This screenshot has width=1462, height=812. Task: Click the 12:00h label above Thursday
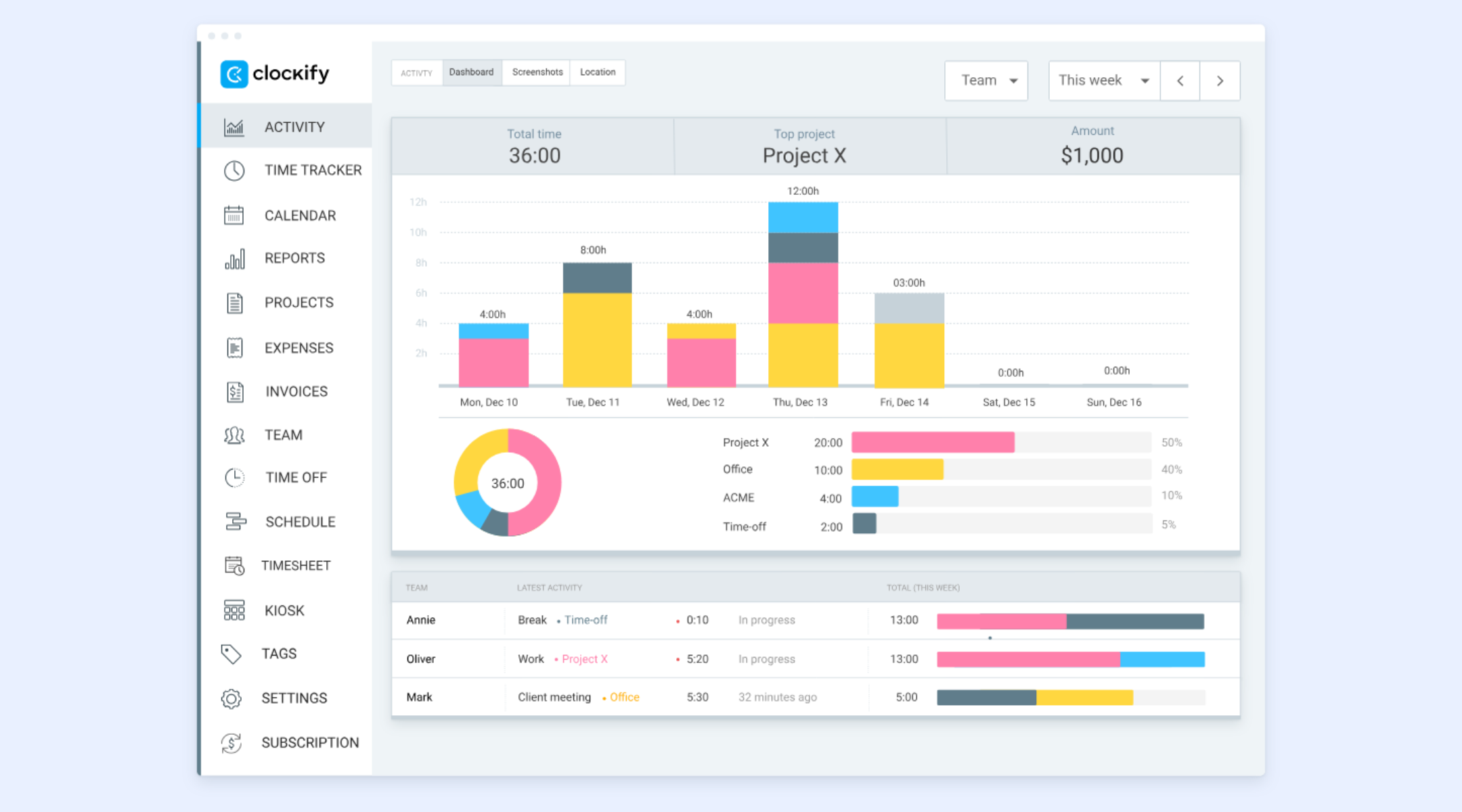click(803, 191)
